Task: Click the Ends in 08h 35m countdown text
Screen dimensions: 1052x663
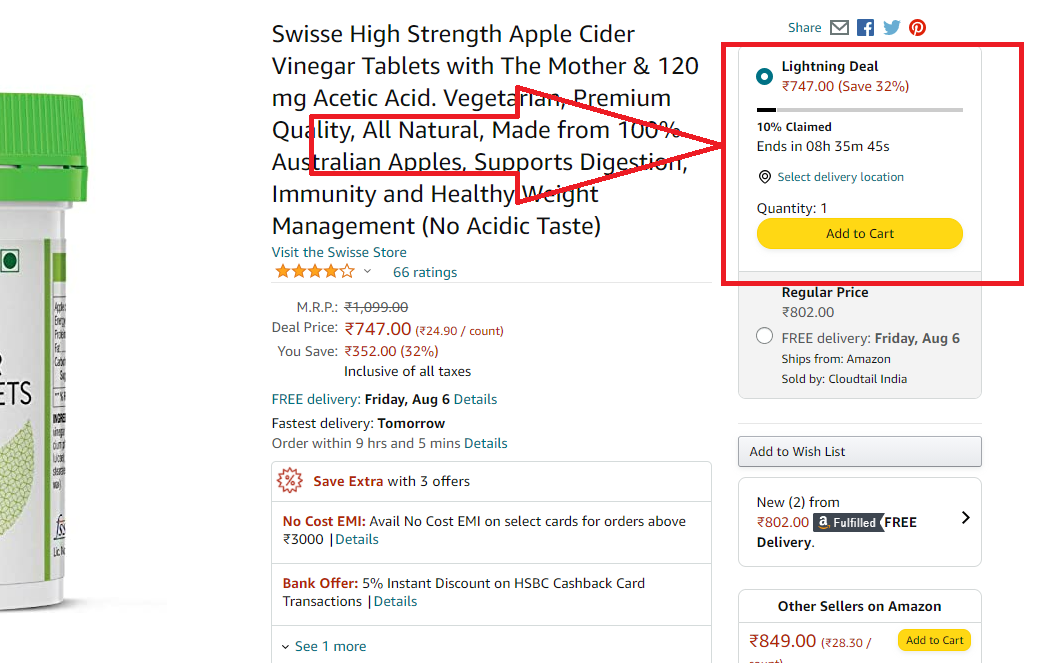Action: [823, 146]
